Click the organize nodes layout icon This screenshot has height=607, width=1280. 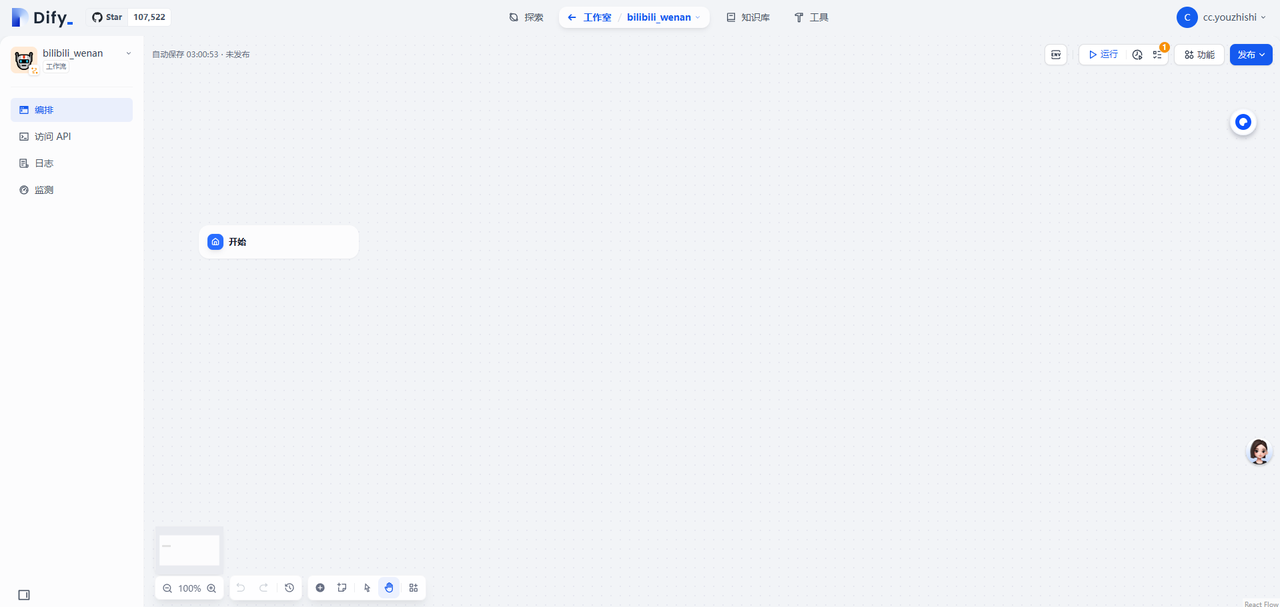pyautogui.click(x=413, y=588)
